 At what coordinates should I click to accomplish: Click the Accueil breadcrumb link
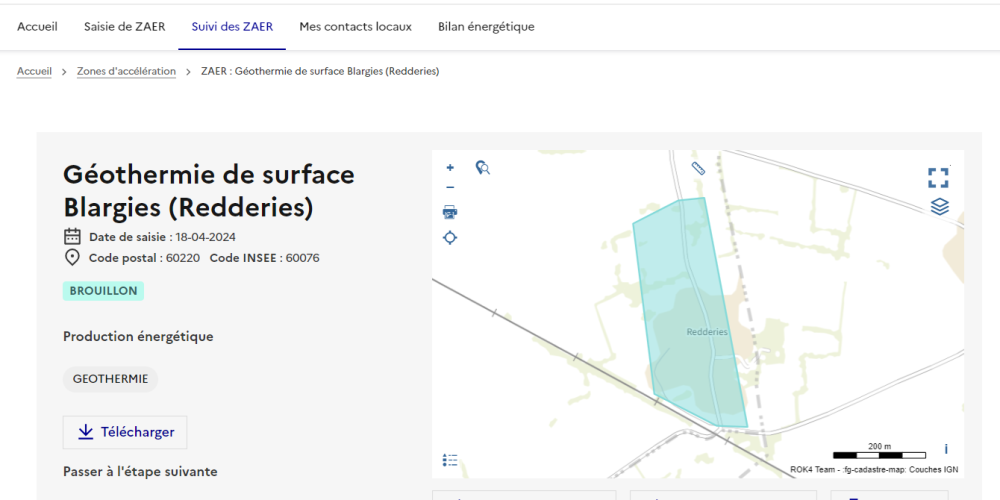34,72
